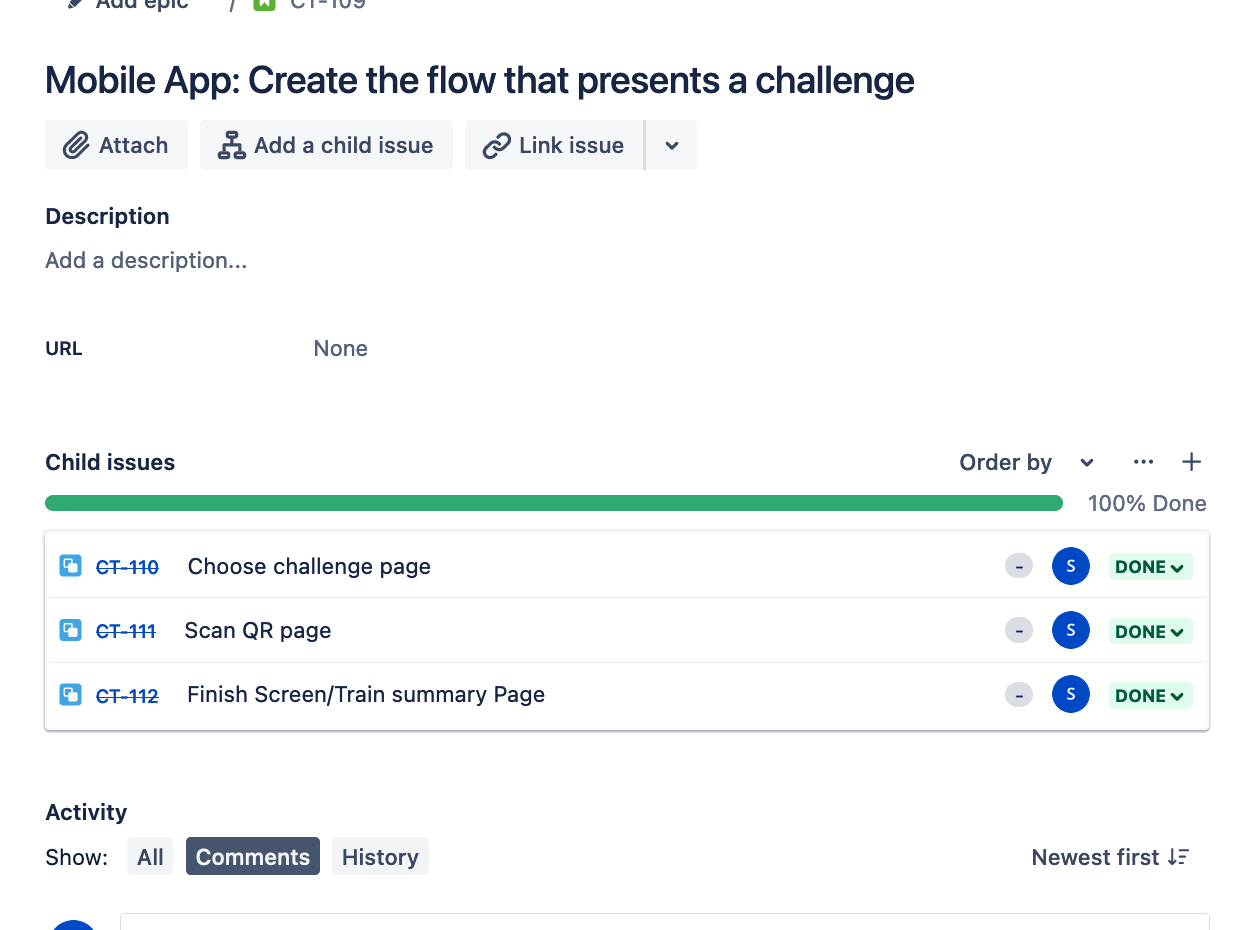Click assignee avatar on Scan QR page row

[1071, 630]
